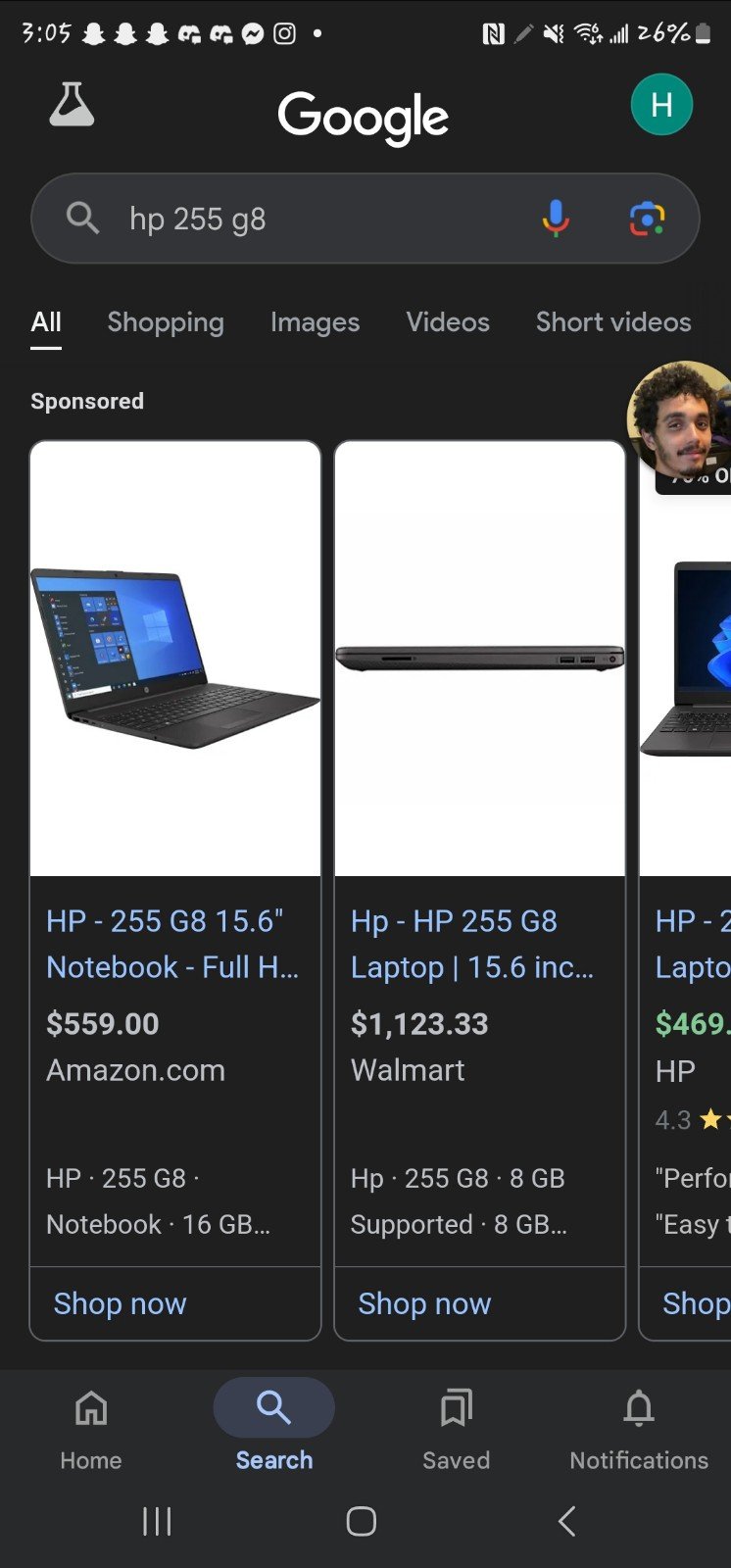This screenshot has height=1568, width=731.
Task: Tap Shop now under Walmart listing
Action: [424, 1303]
